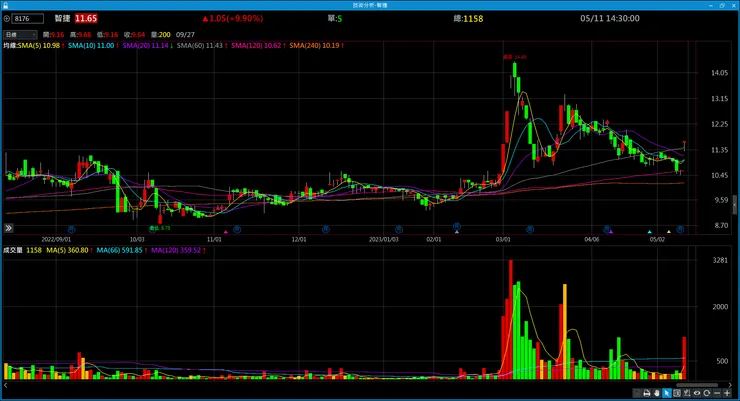Click the 均線 moving average label
Viewport: 740px width, 401px height.
coord(10,46)
